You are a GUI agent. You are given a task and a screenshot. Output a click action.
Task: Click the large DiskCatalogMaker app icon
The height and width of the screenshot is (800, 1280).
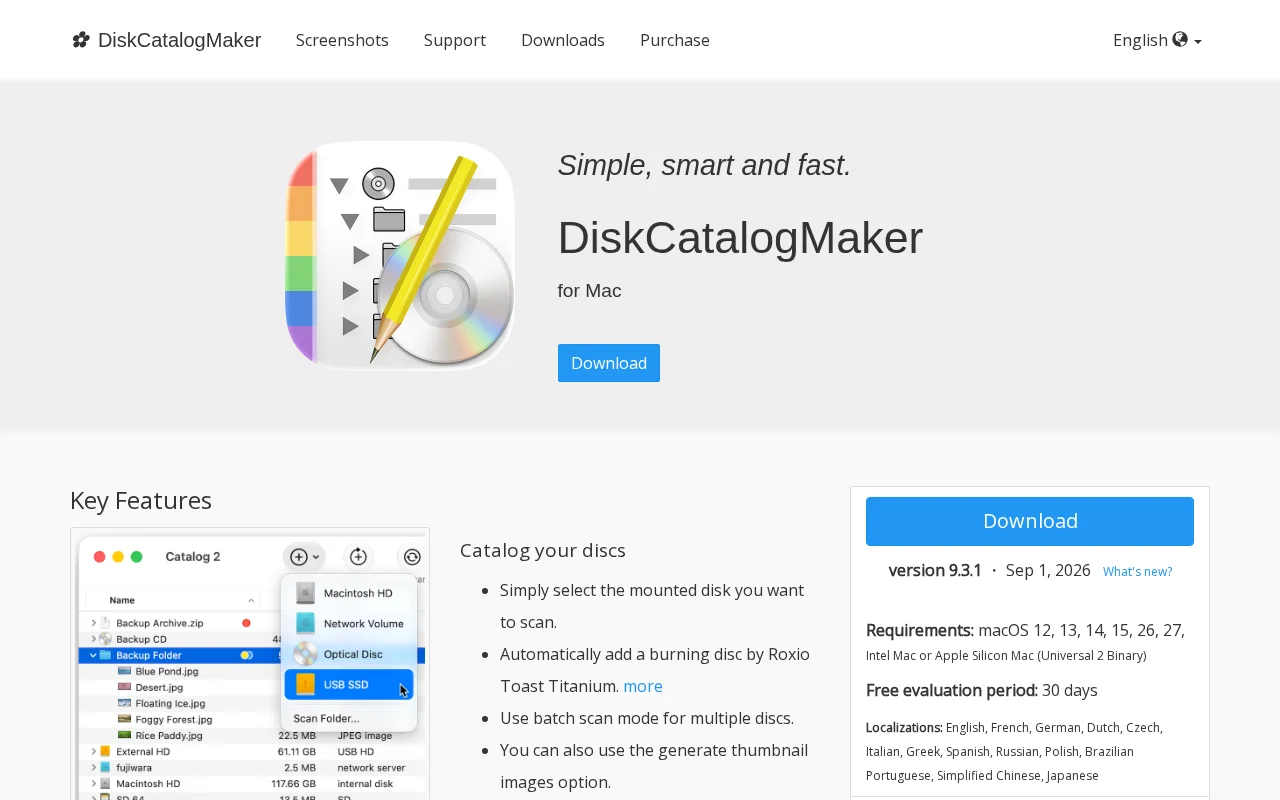click(x=400, y=256)
